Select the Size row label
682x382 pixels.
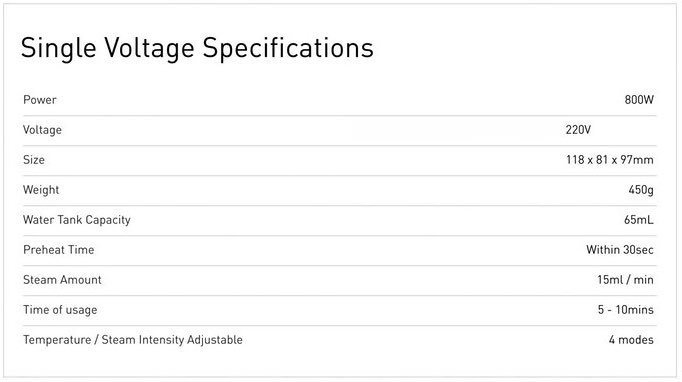[33, 160]
